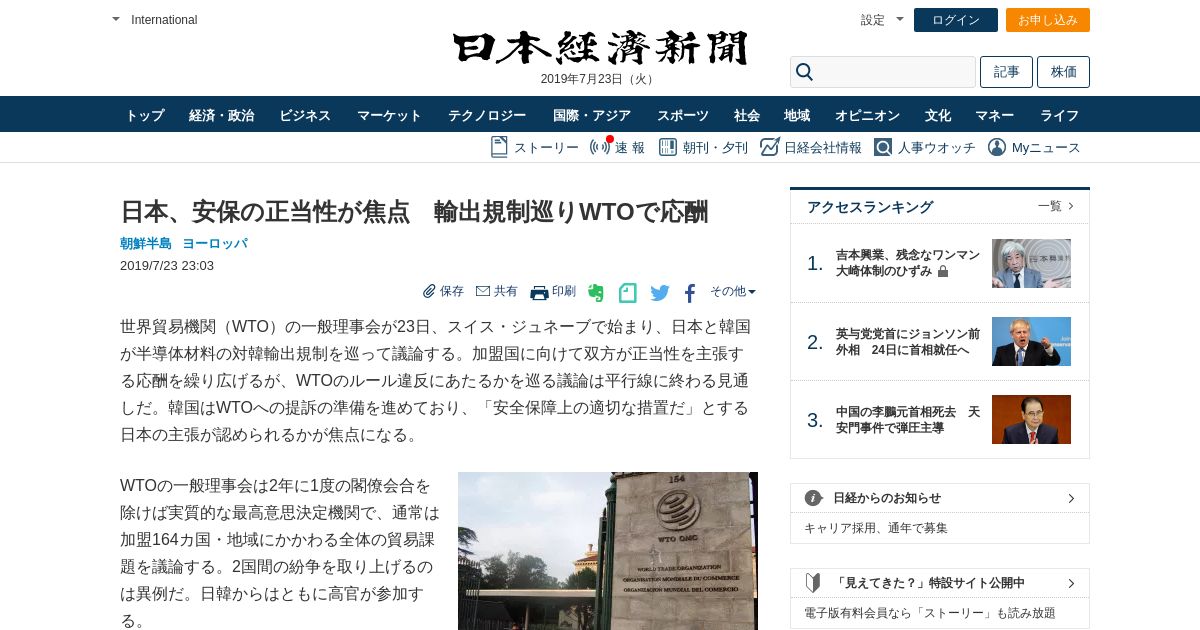Open オピニオン navigation menu
Image resolution: width=1200 pixels, height=630 pixels.
[x=868, y=115]
